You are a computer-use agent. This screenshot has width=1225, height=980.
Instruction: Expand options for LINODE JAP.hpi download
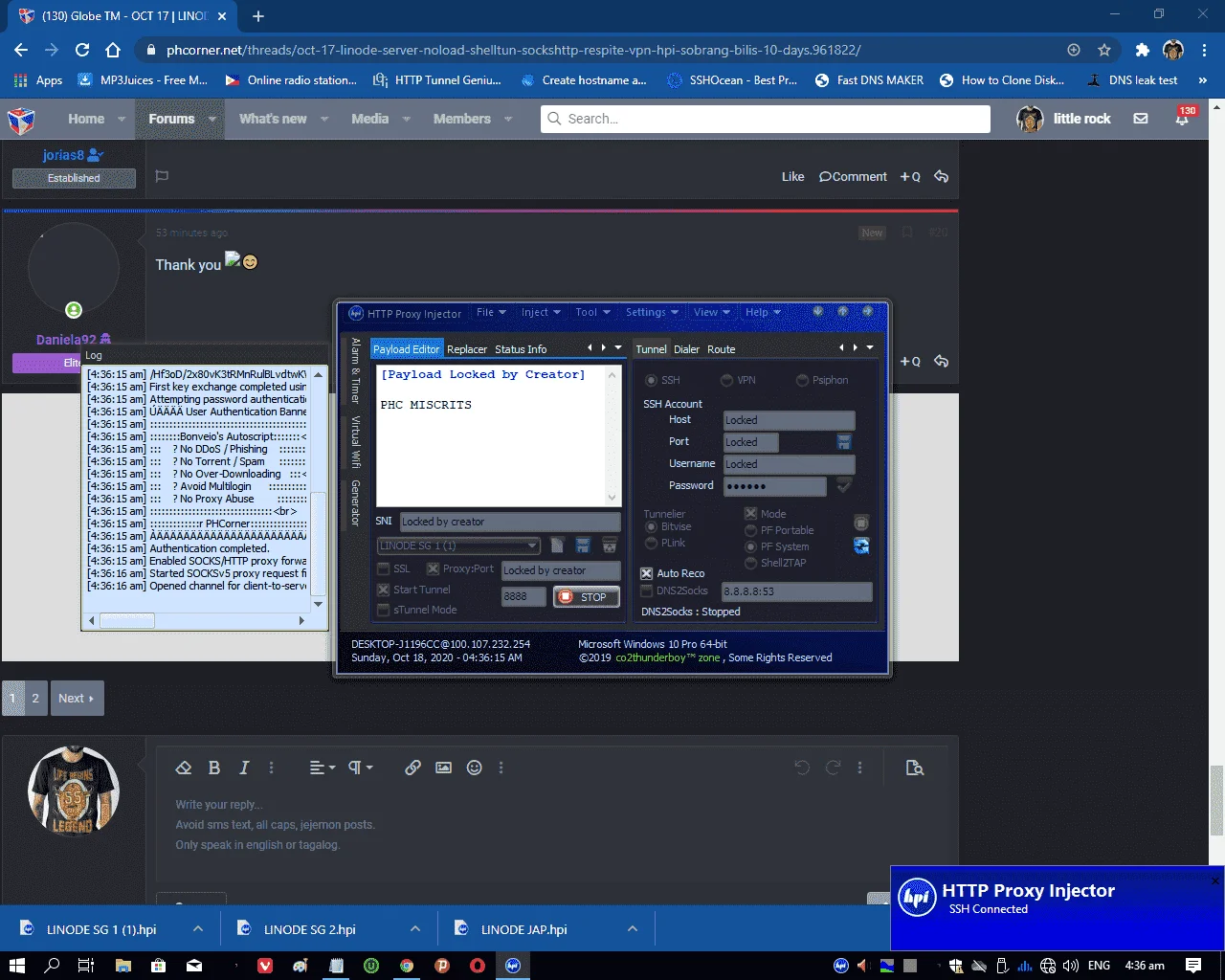point(633,928)
